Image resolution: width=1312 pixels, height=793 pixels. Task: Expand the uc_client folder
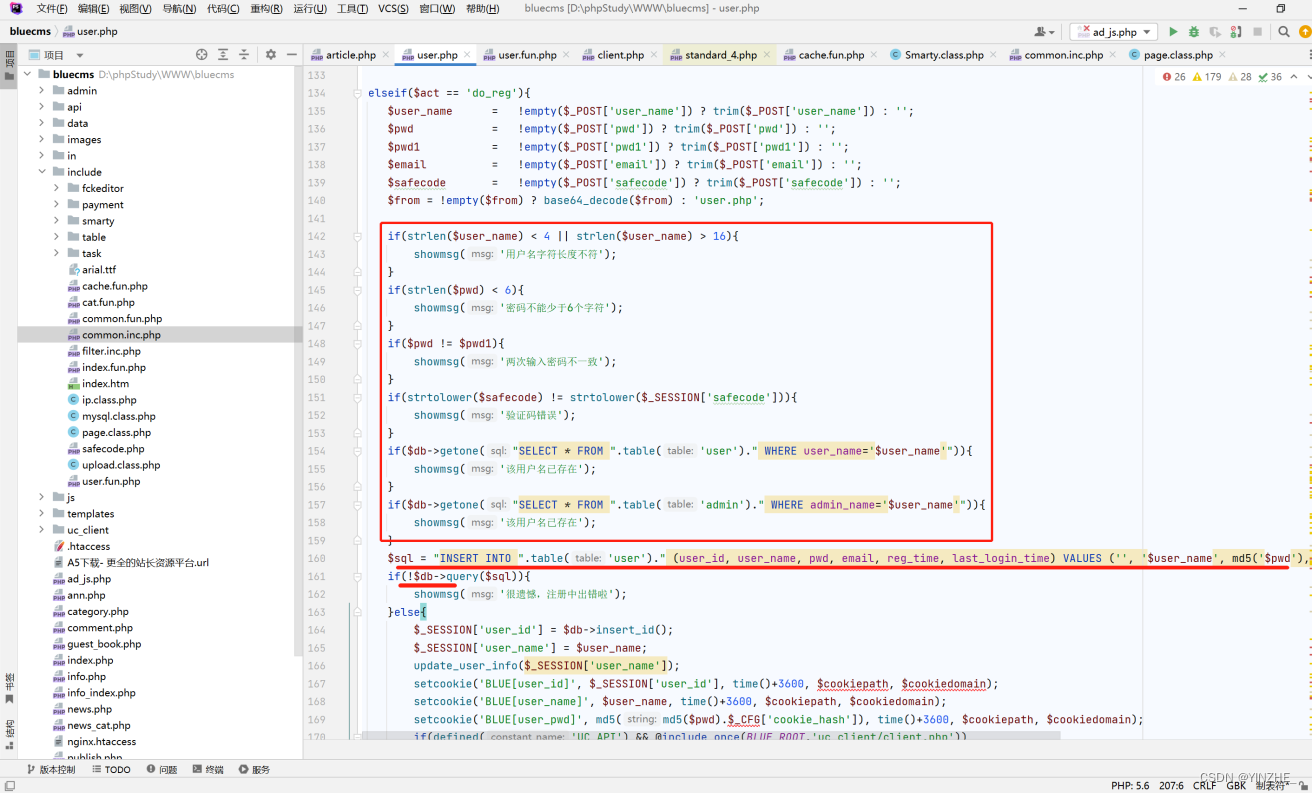pyautogui.click(x=42, y=530)
